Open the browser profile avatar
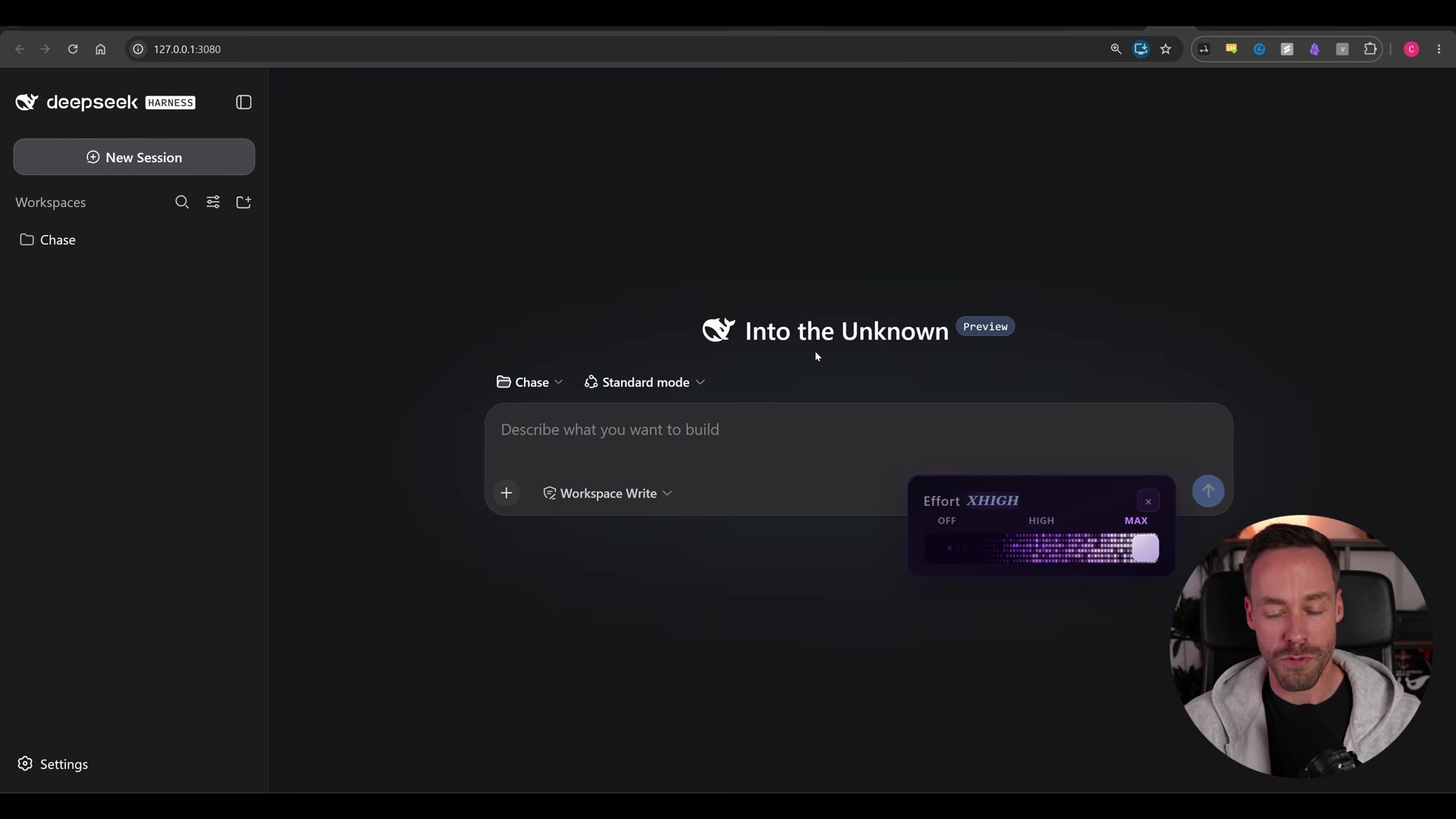The width and height of the screenshot is (1456, 819). pos(1411,49)
